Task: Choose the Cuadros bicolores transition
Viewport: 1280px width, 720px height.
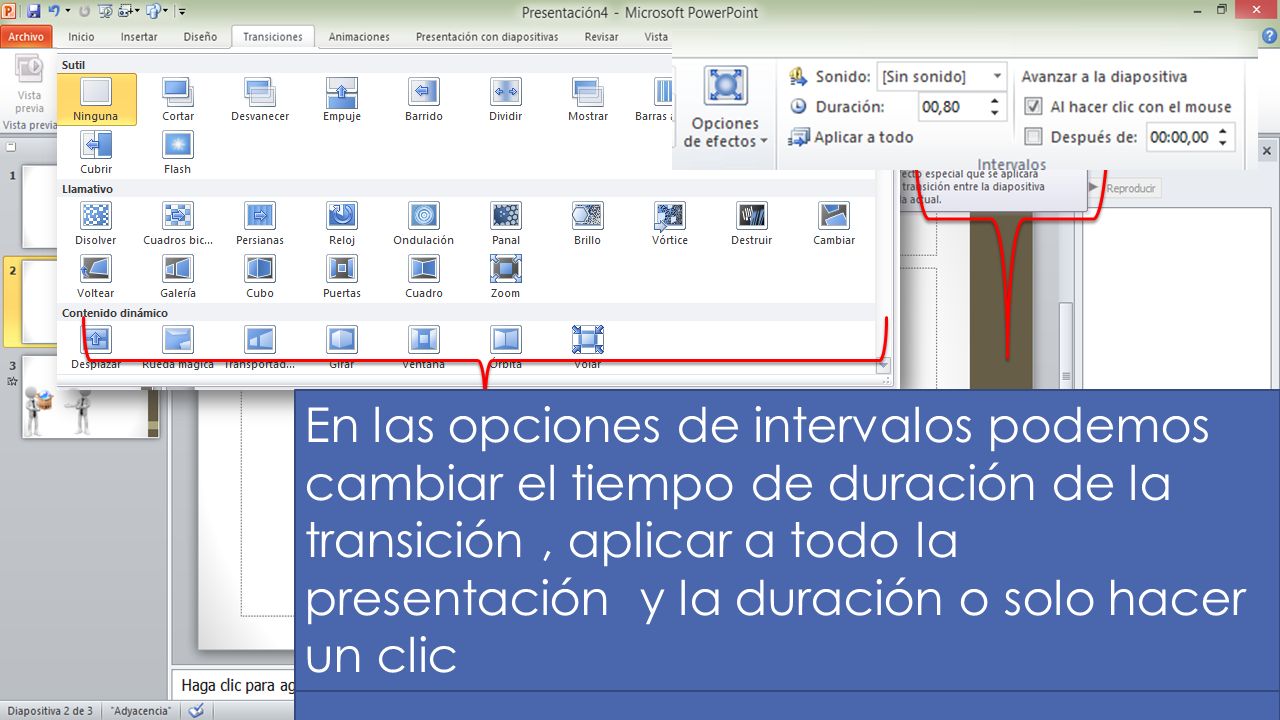Action: click(x=178, y=223)
